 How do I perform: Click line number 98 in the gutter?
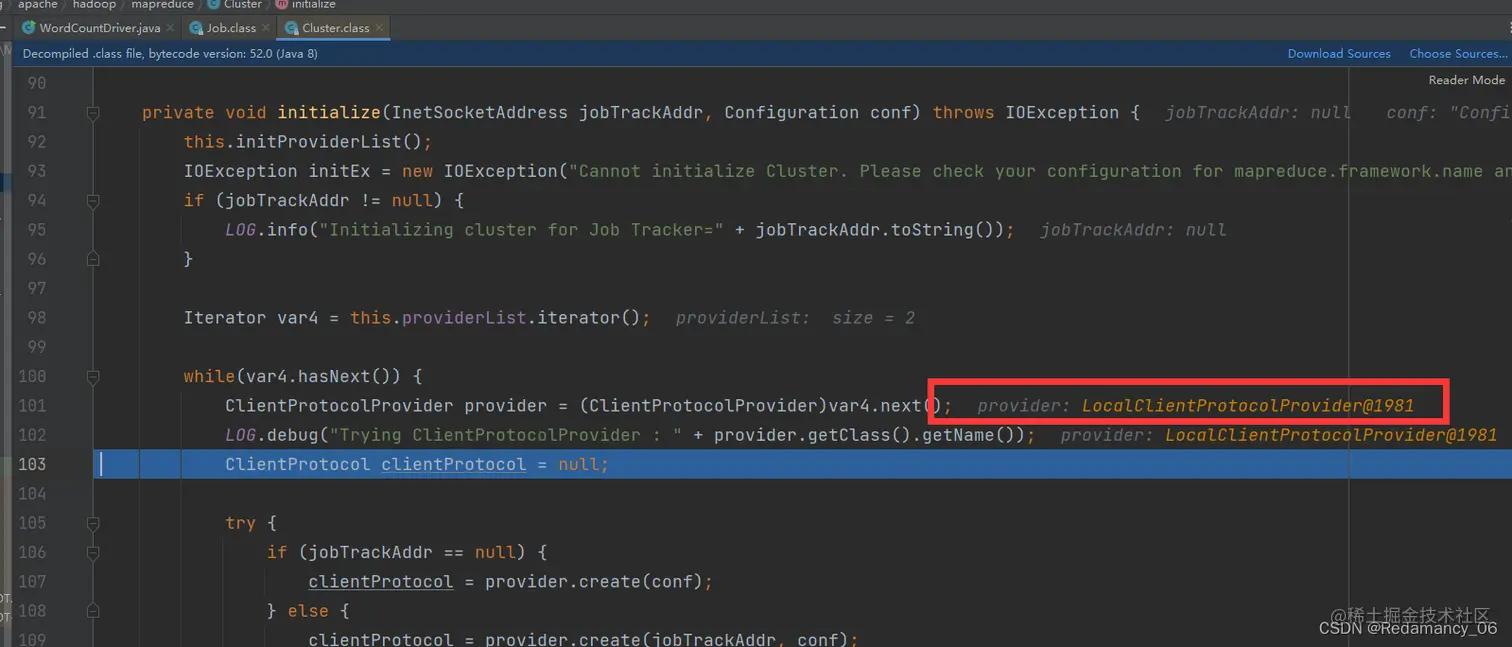[x=36, y=318]
